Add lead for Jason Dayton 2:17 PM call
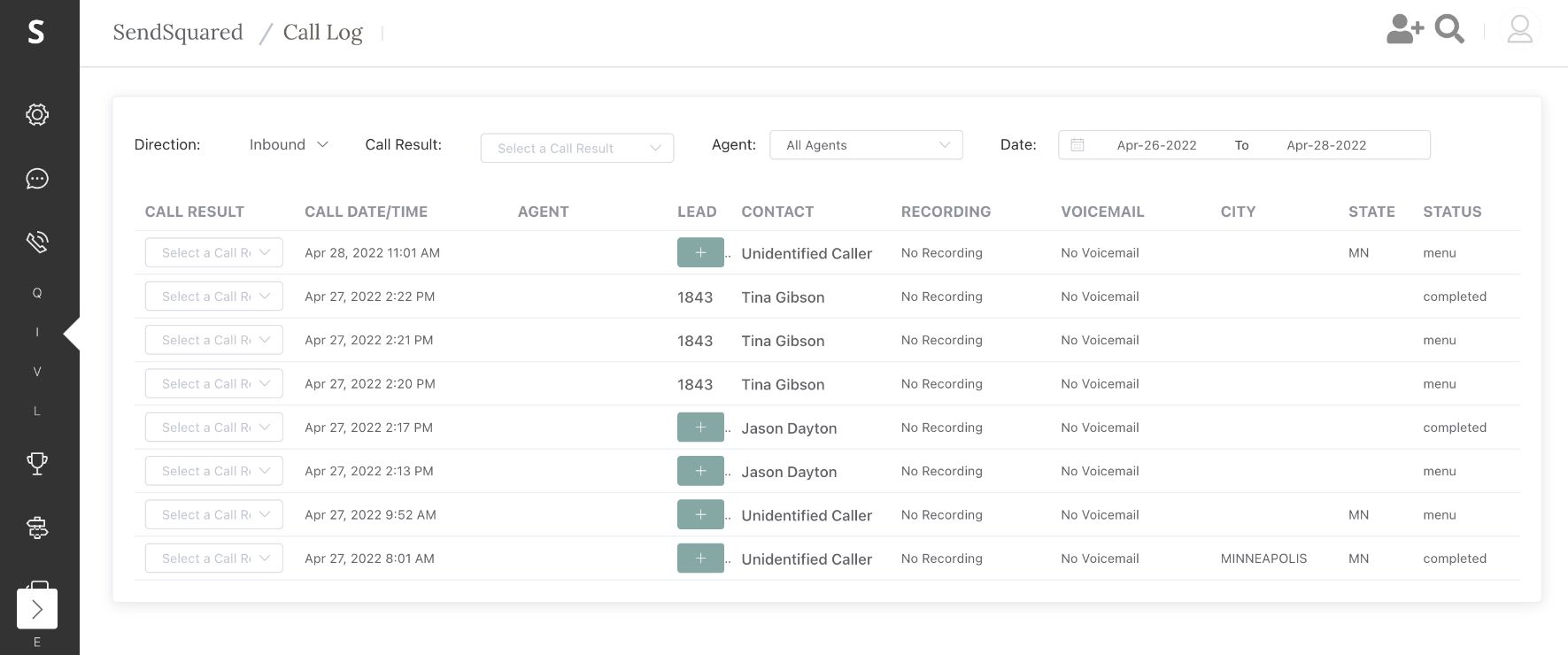Image resolution: width=1568 pixels, height=655 pixels. pyautogui.click(x=700, y=428)
